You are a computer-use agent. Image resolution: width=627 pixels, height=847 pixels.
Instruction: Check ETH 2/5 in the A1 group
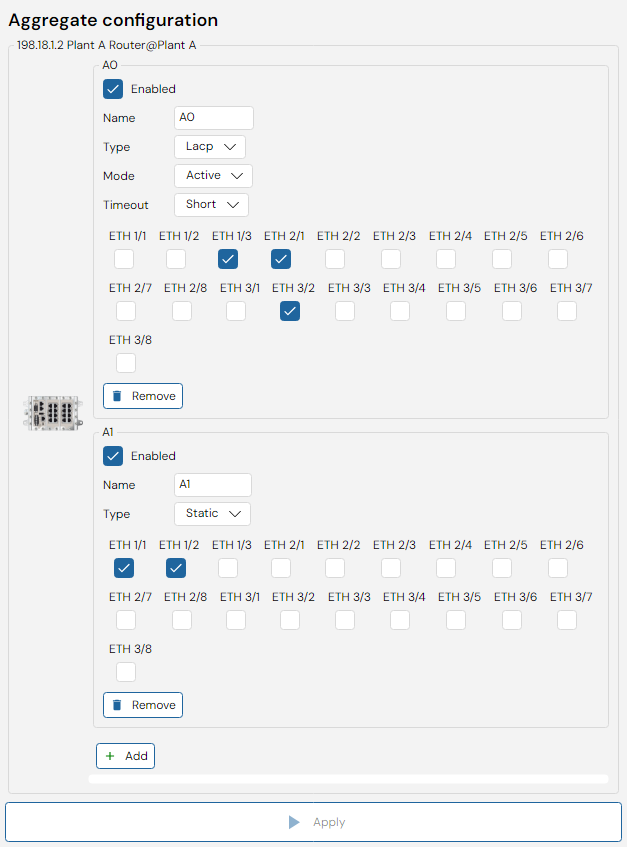[502, 568]
